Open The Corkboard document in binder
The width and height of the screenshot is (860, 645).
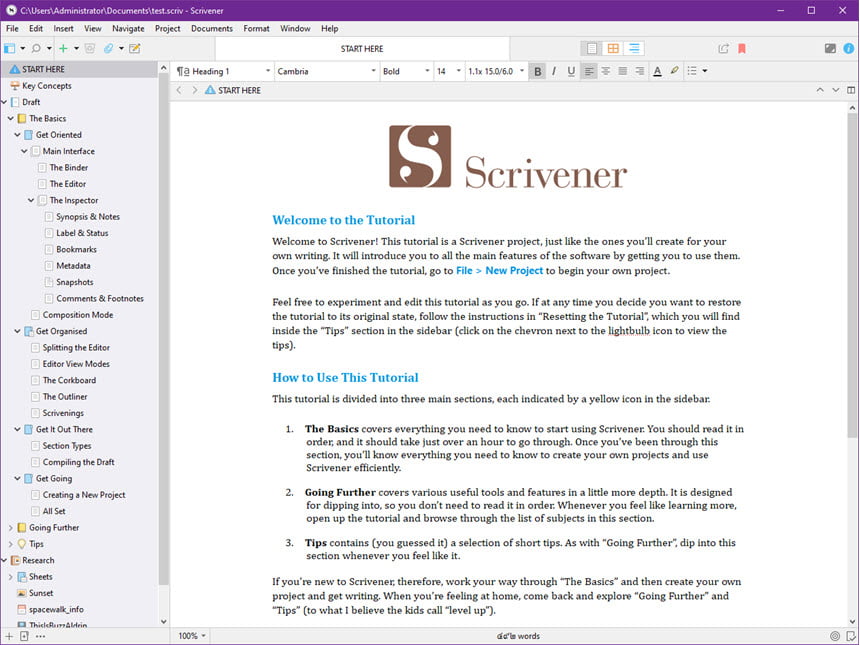(x=69, y=380)
